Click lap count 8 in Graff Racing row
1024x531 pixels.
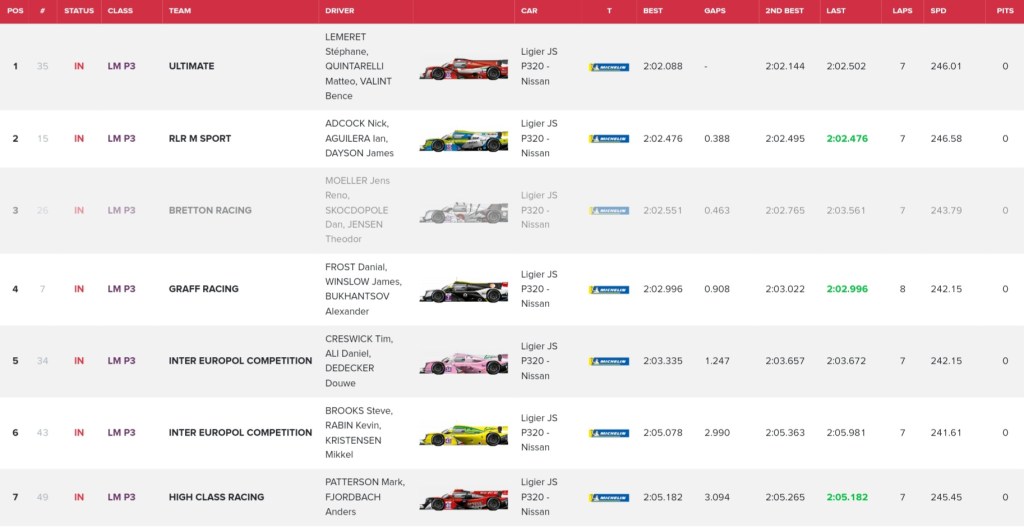(903, 289)
